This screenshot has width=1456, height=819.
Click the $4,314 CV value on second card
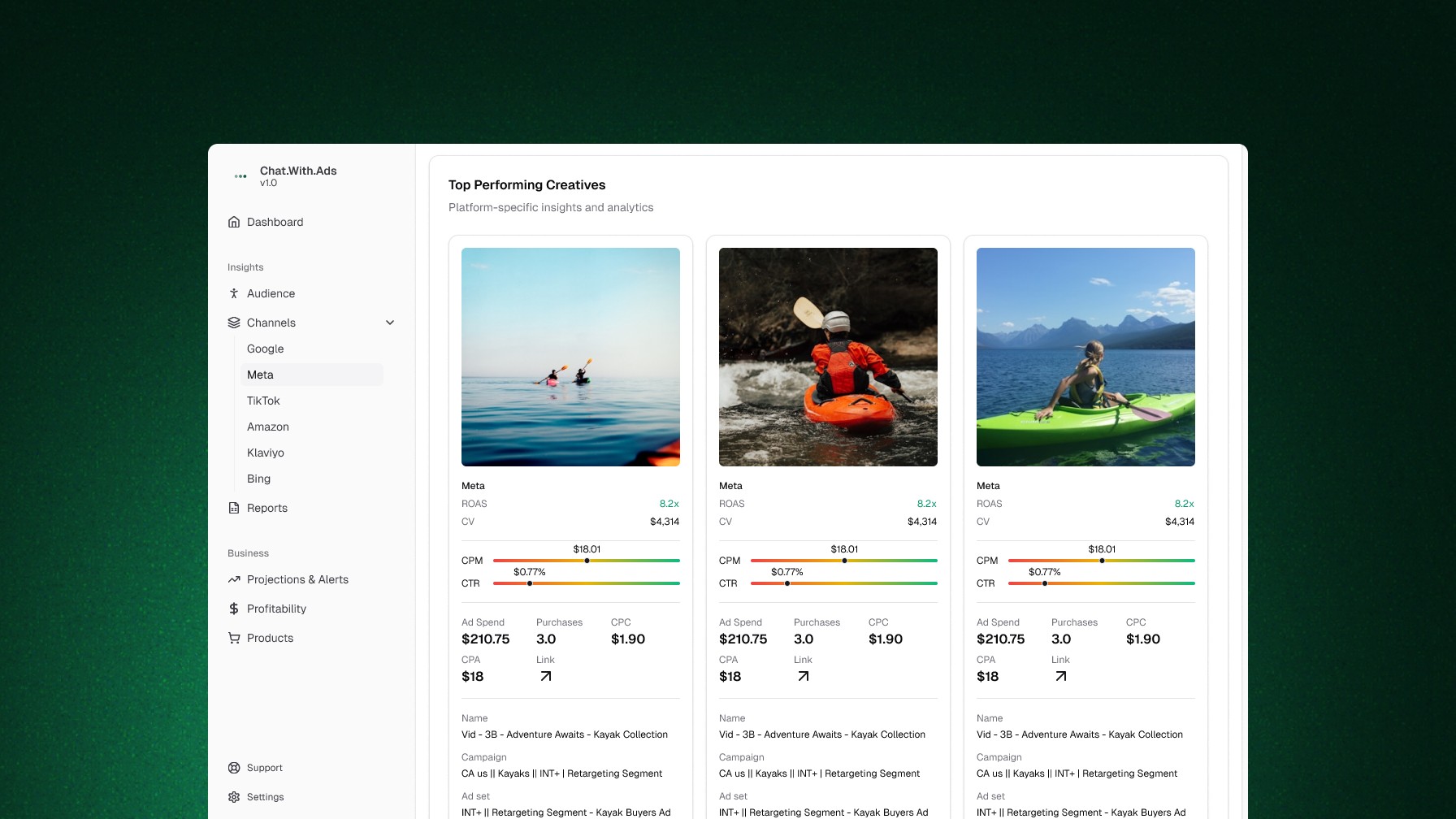pyautogui.click(x=922, y=522)
